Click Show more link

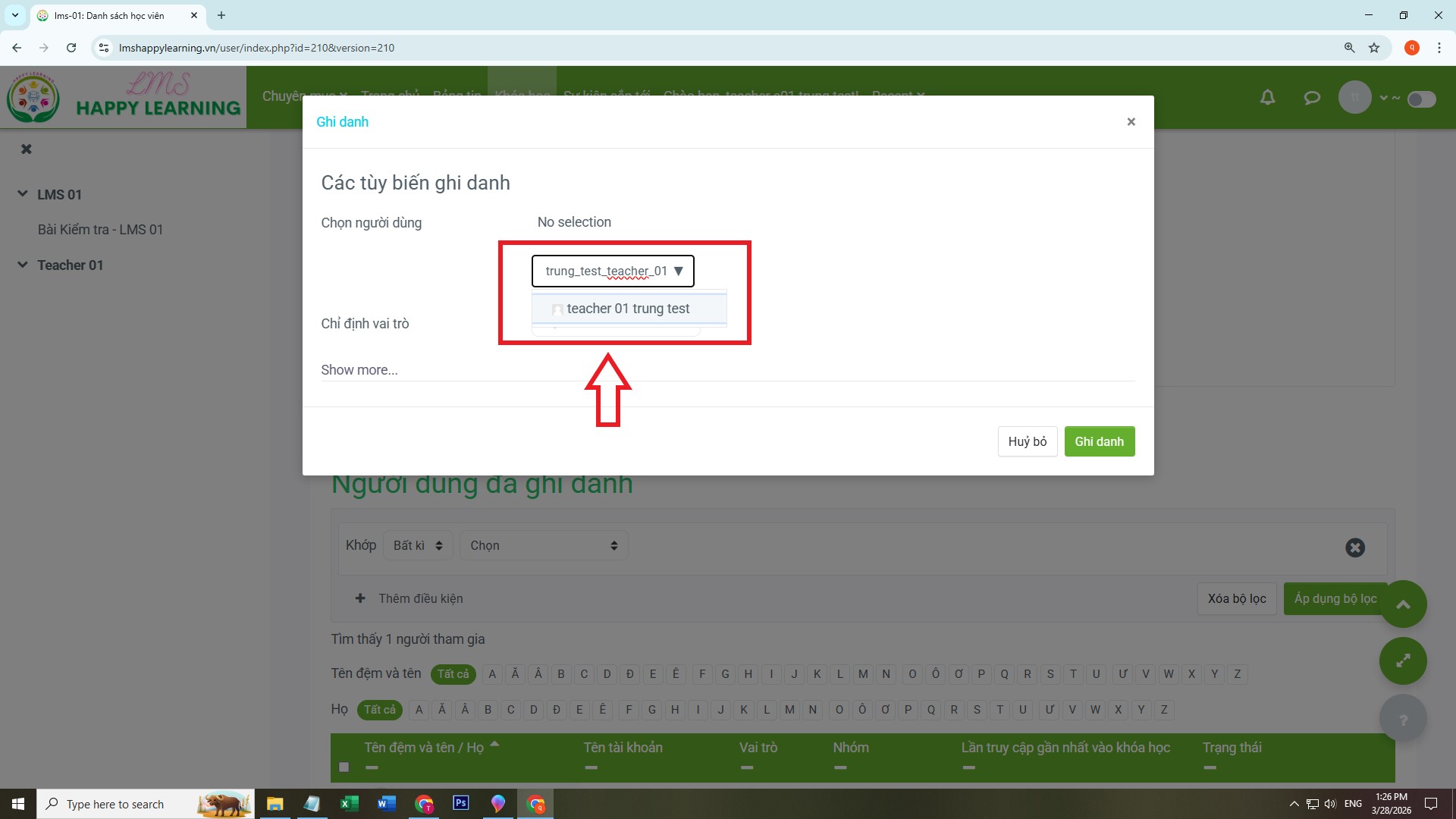click(x=359, y=370)
